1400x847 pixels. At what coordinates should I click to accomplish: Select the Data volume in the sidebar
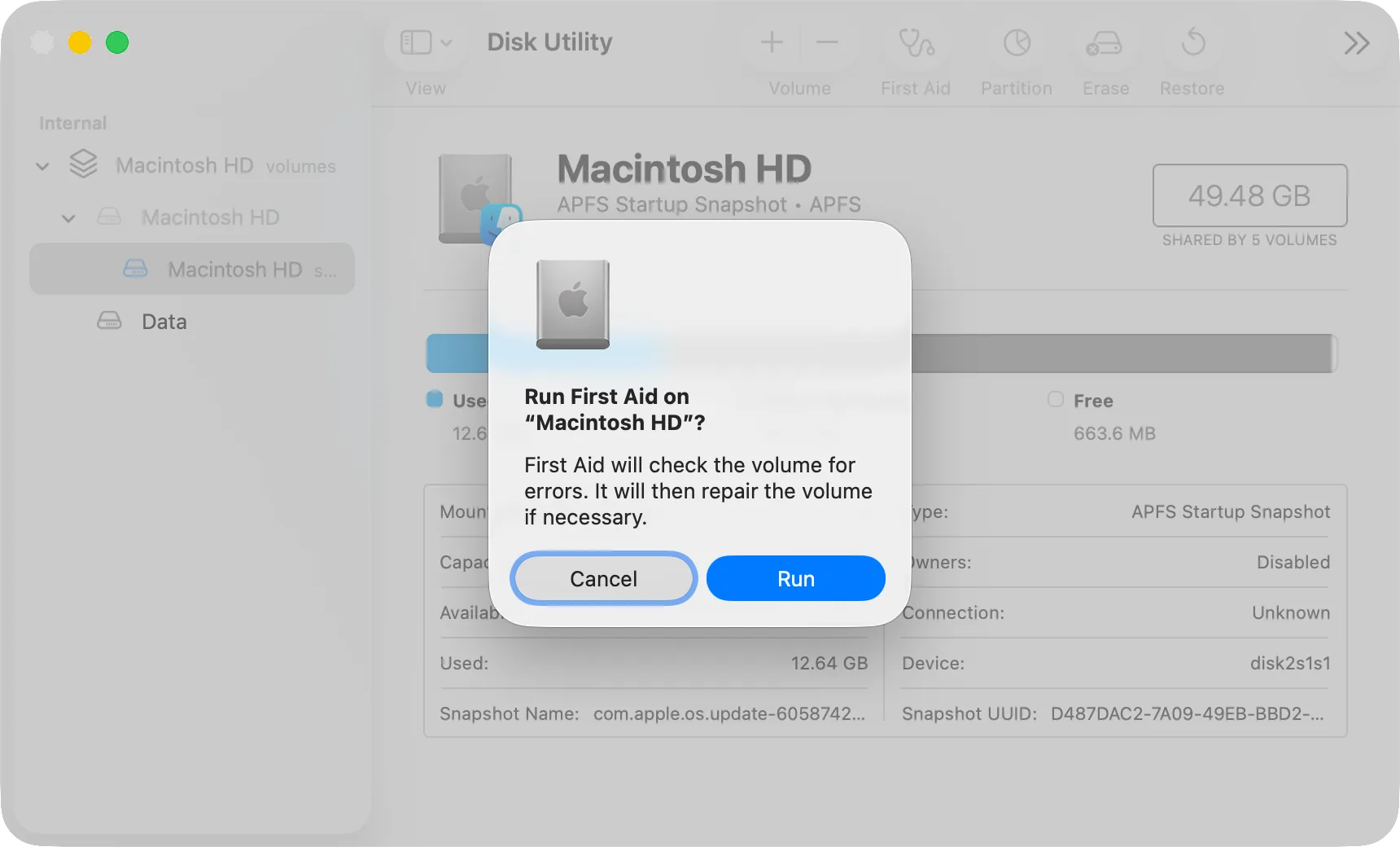point(192,321)
